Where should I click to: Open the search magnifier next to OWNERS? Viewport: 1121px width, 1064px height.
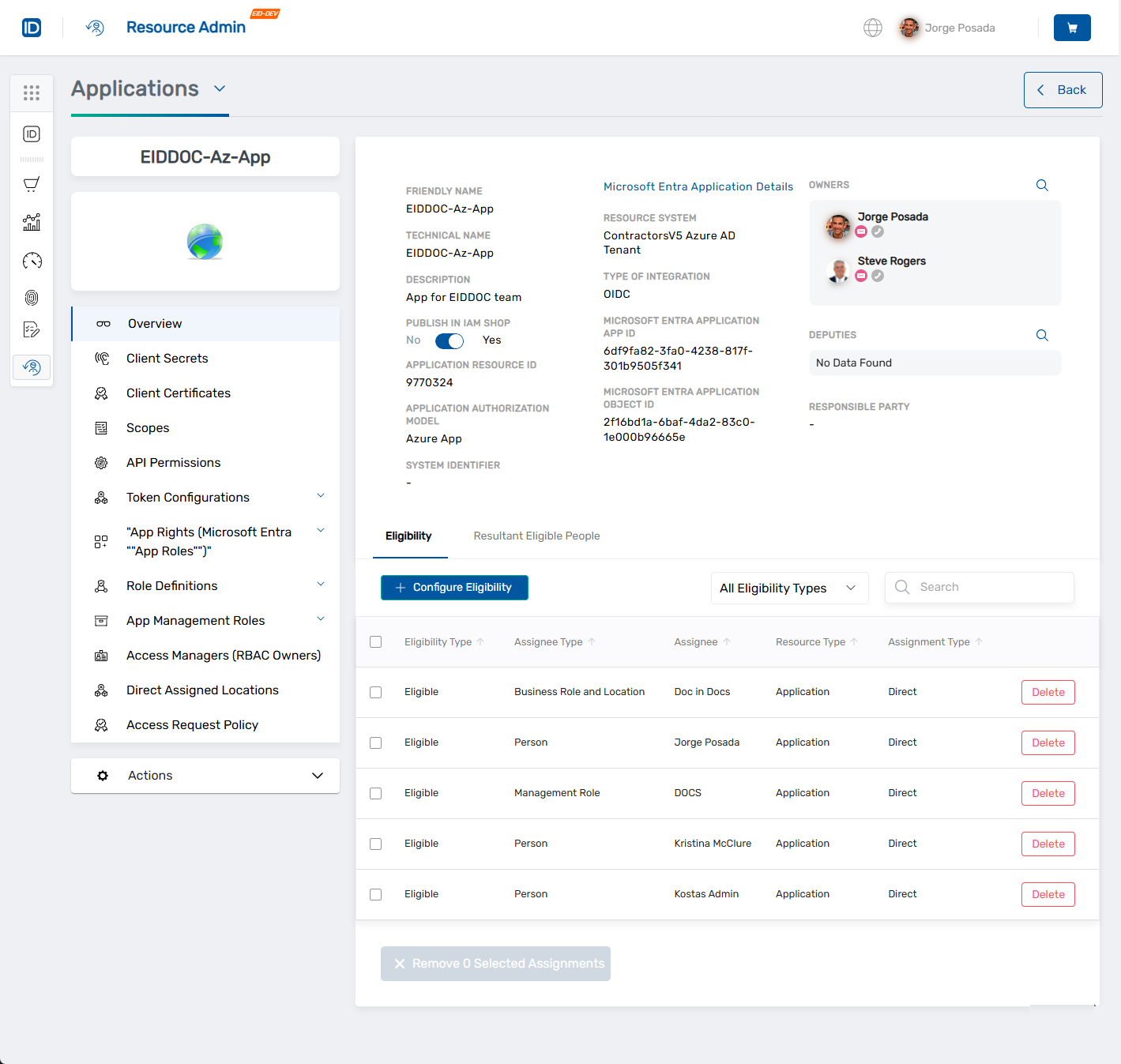pyautogui.click(x=1041, y=185)
